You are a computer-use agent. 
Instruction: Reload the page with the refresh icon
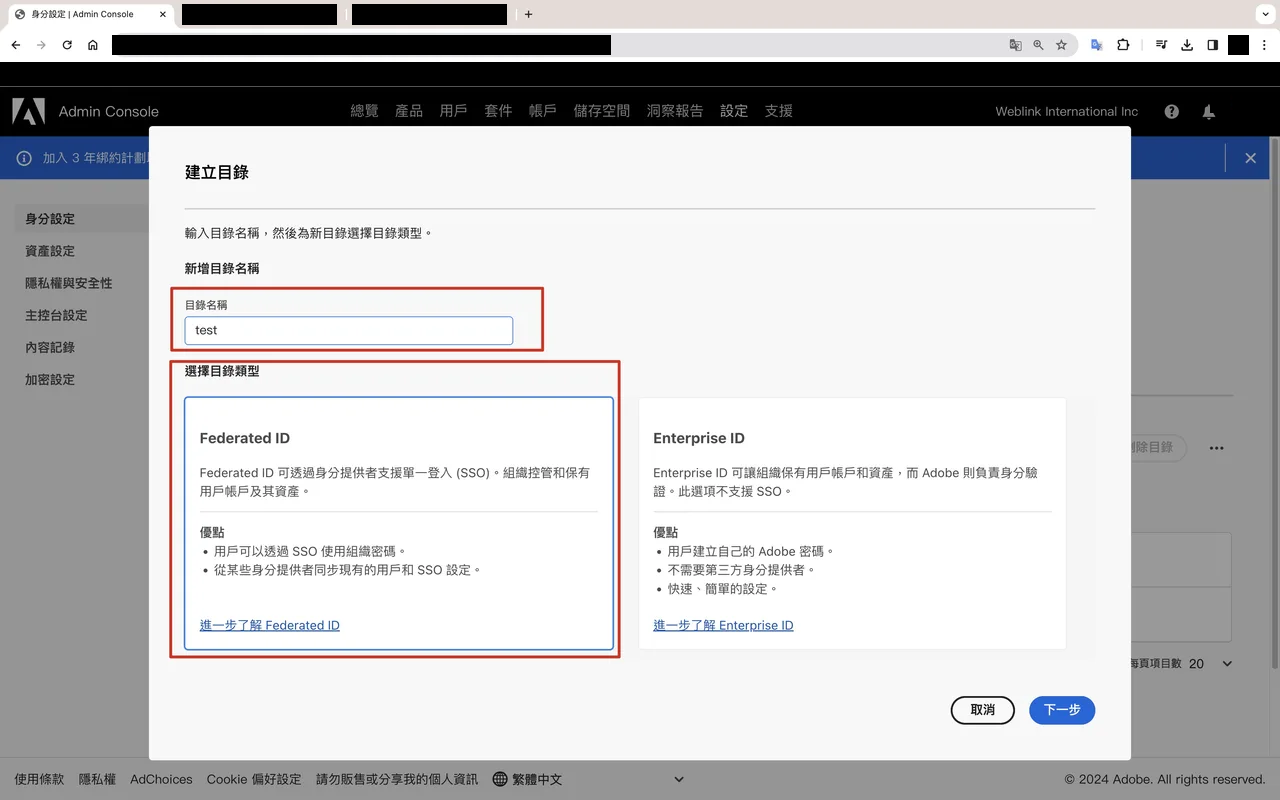tap(67, 45)
